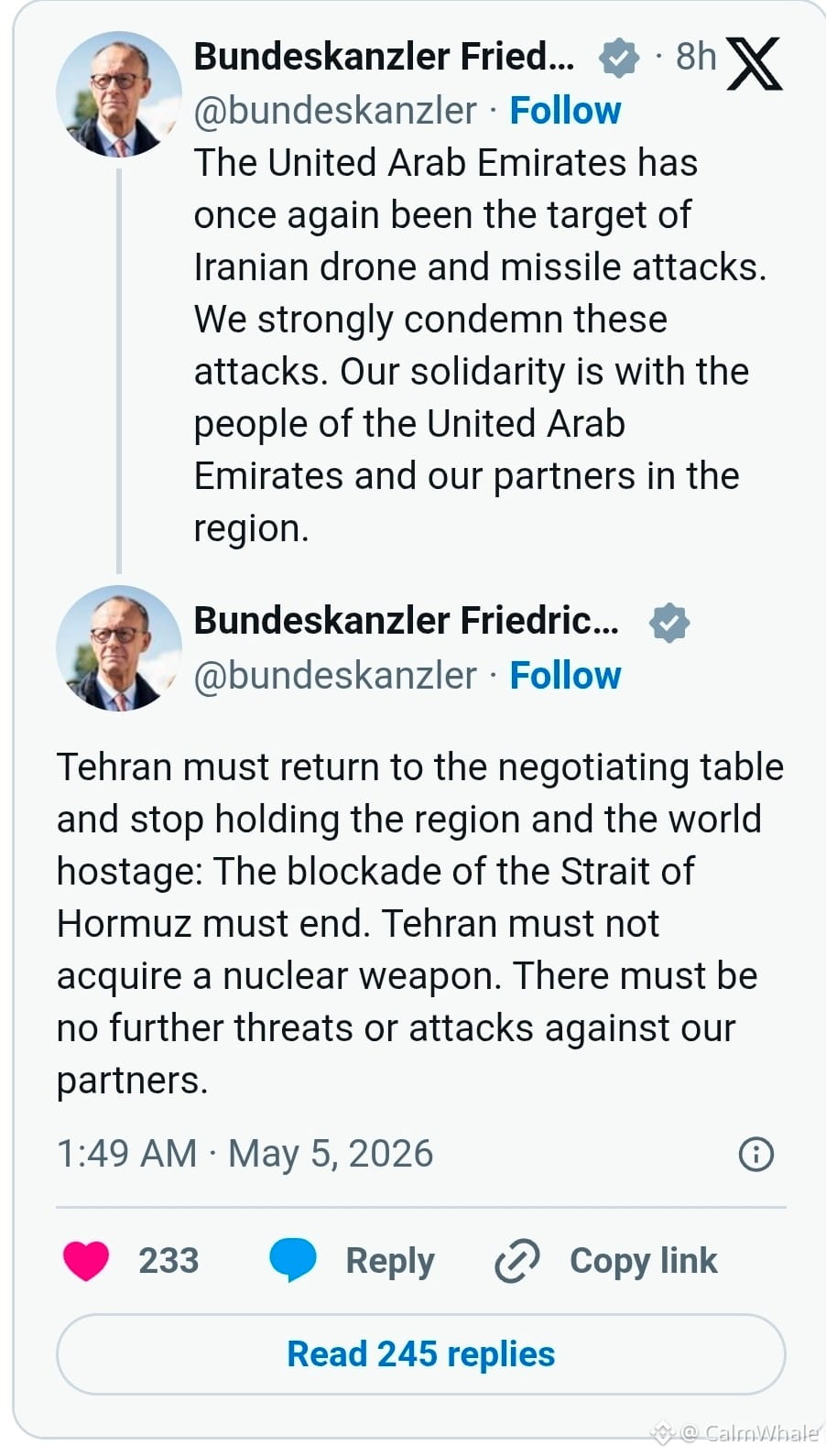Click the @bundeskanzler handle in first tweet
The width and height of the screenshot is (826, 1456).
coord(335,111)
